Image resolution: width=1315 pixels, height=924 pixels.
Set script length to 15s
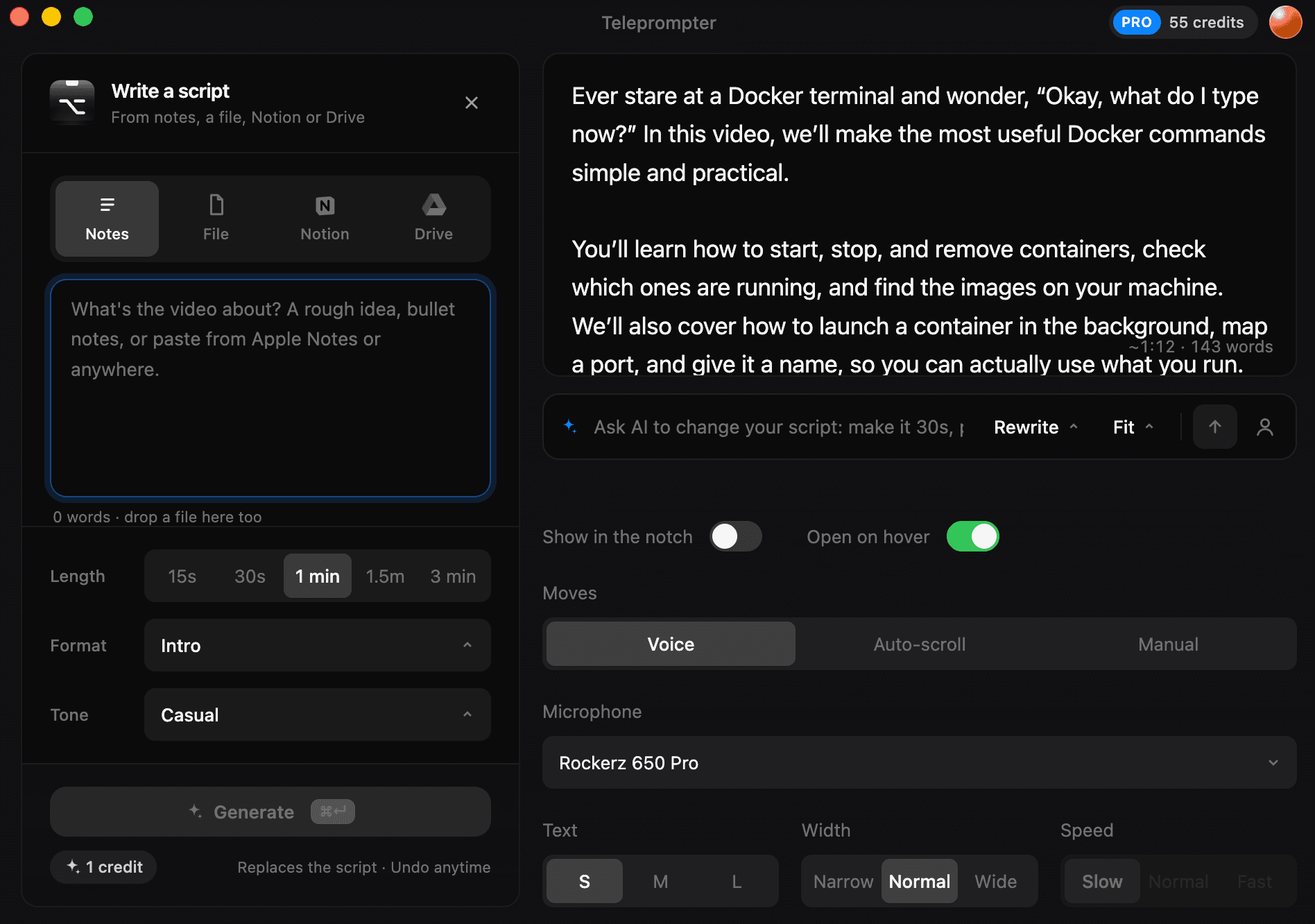[x=182, y=576]
